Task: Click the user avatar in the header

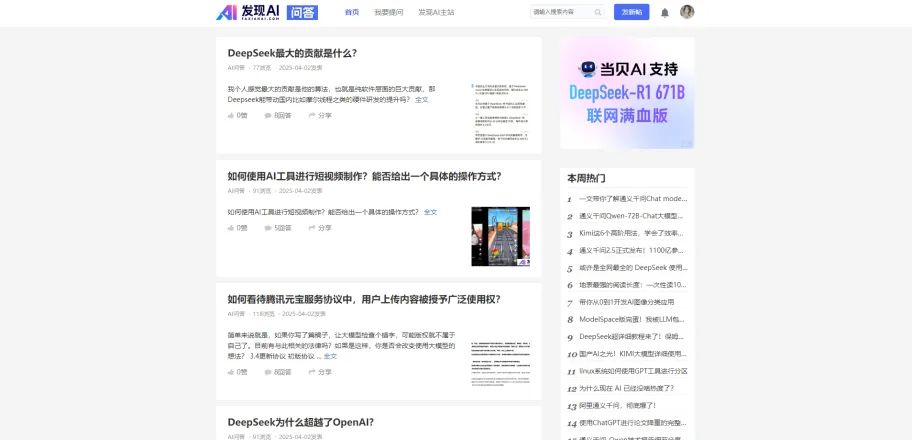Action: click(687, 12)
